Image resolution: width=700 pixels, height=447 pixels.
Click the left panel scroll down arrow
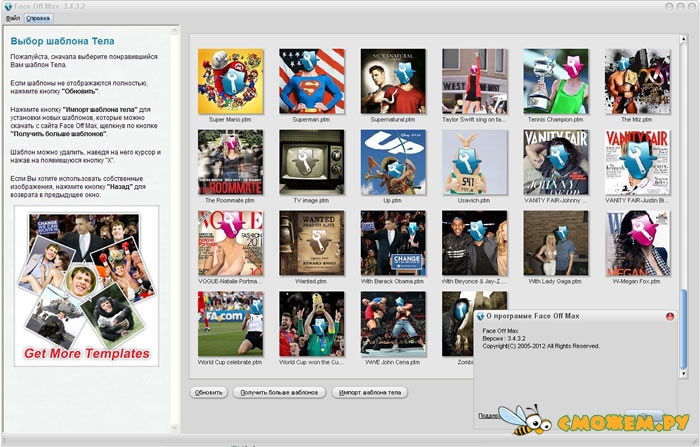[x=175, y=428]
